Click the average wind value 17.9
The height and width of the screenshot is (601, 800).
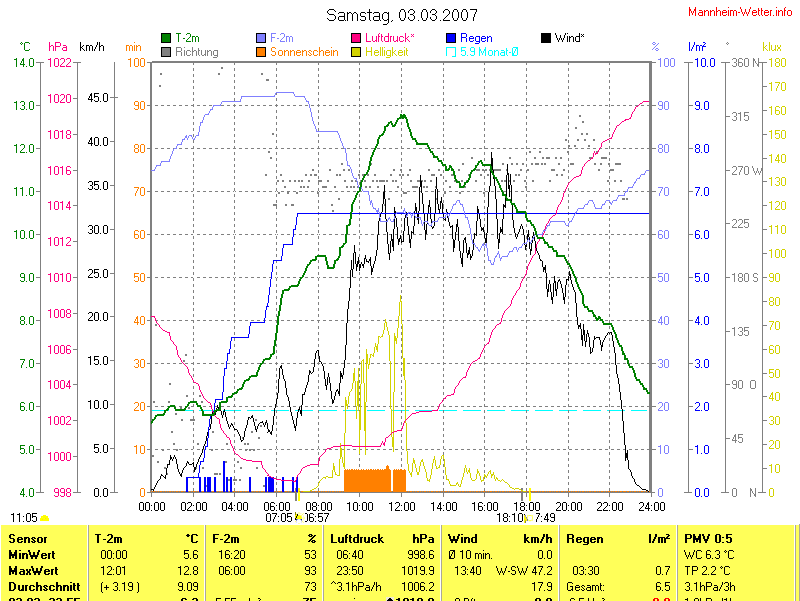point(542,587)
